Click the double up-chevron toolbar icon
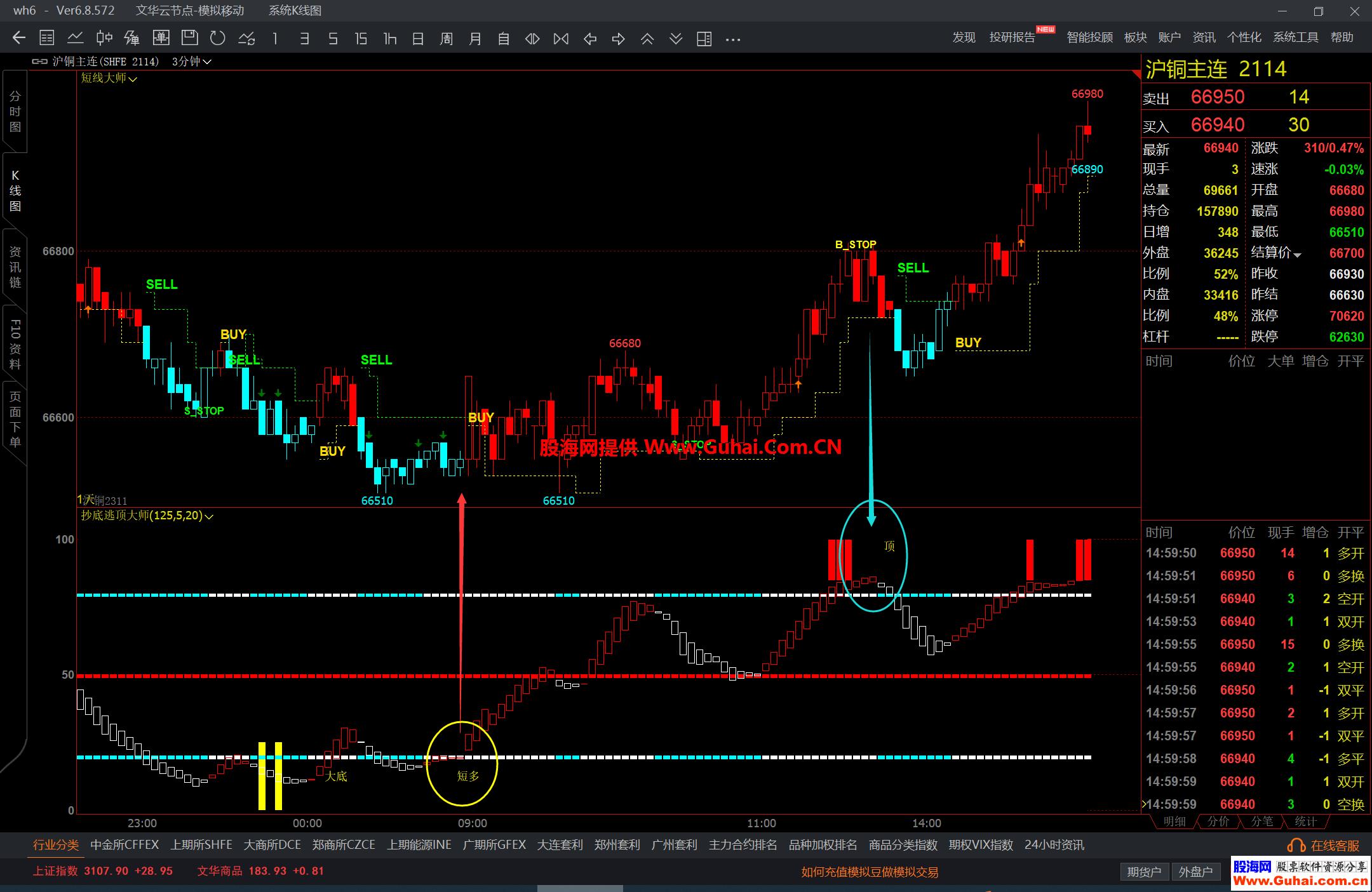This screenshot has height=892, width=1372. (x=647, y=39)
